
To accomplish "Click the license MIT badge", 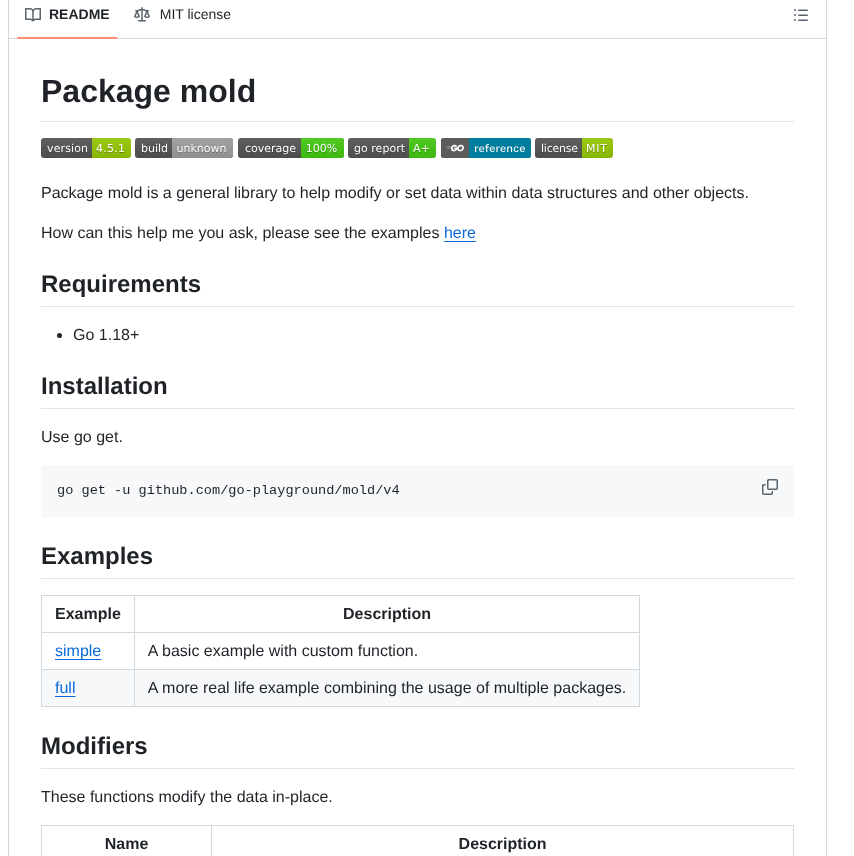I will [x=573, y=148].
